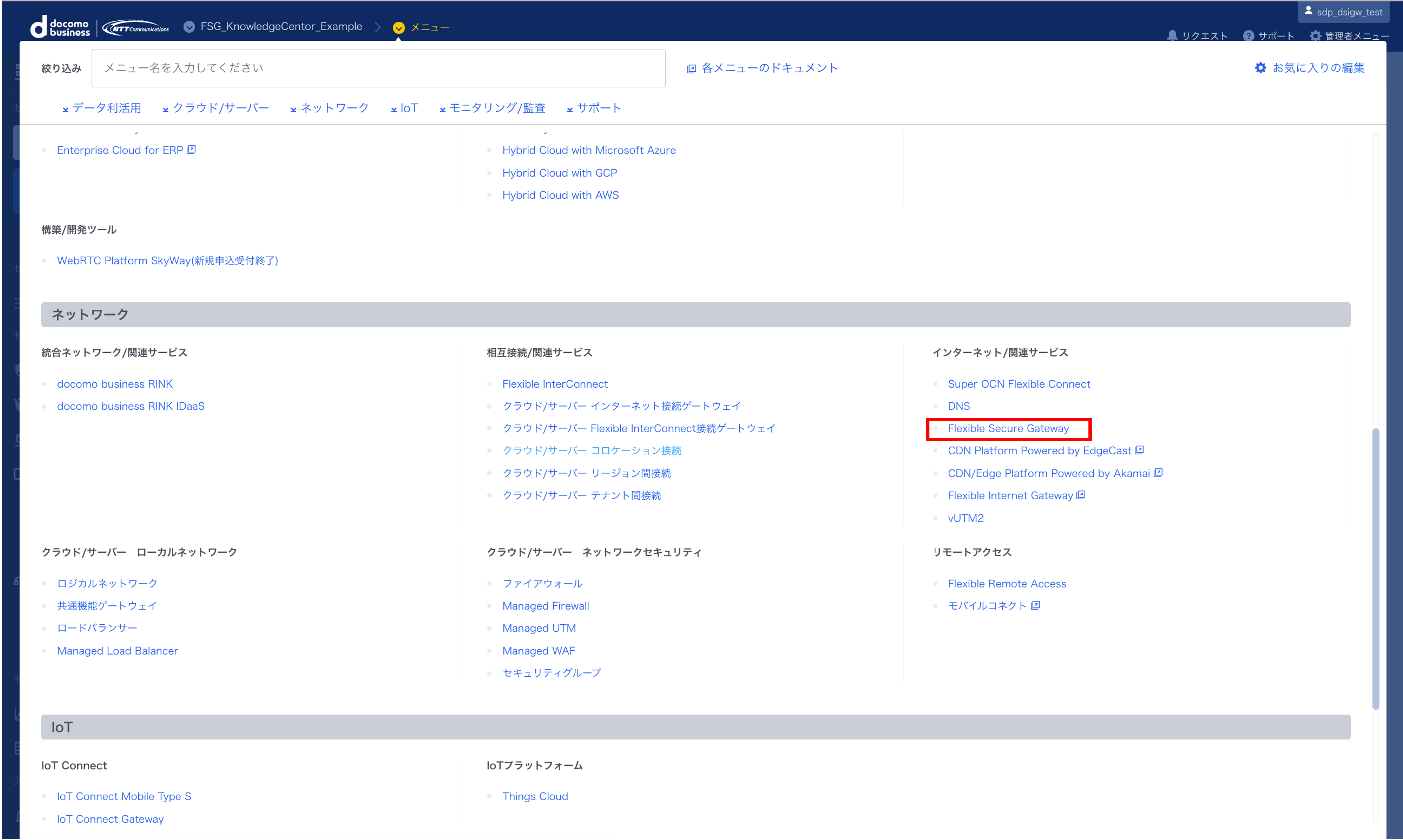This screenshot has height=840, width=1403.
Task: Open IoT Connect Mobile Type S
Action: pos(124,796)
